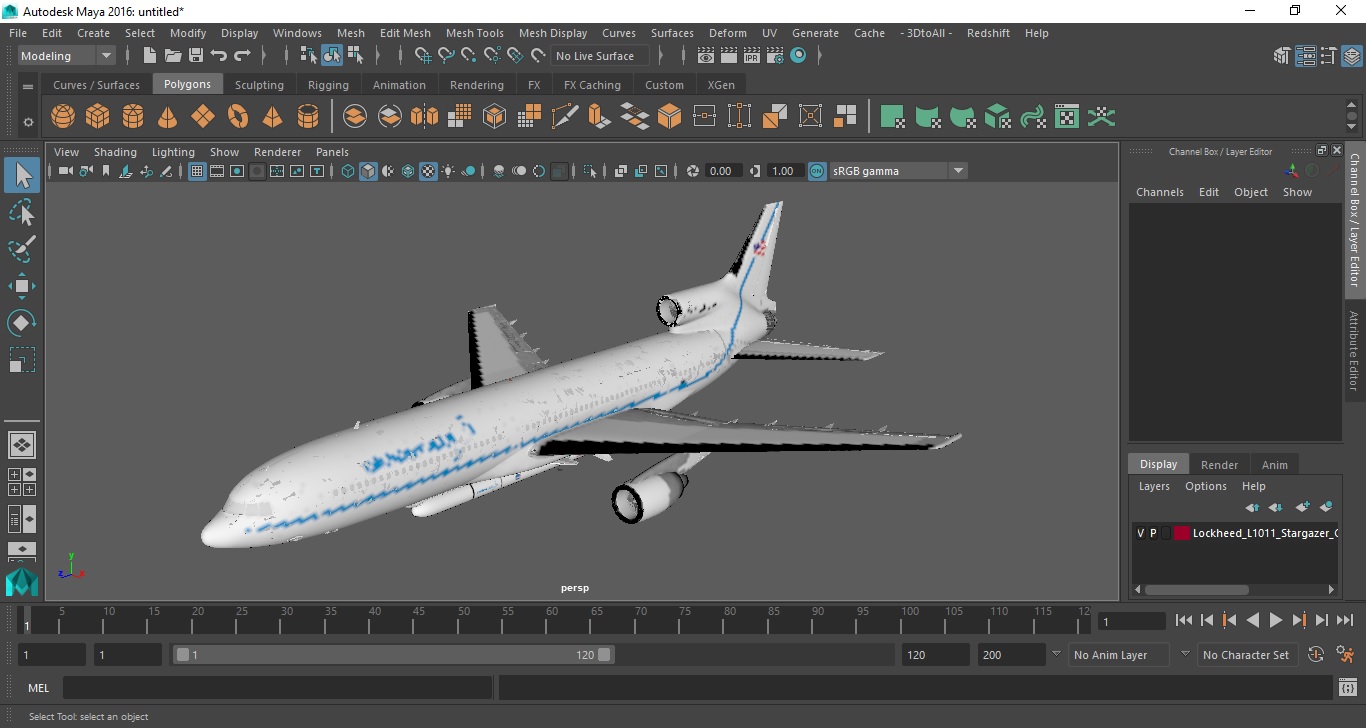The width and height of the screenshot is (1366, 728).
Task: Create a polygon torus from shelf
Action: coord(238,117)
